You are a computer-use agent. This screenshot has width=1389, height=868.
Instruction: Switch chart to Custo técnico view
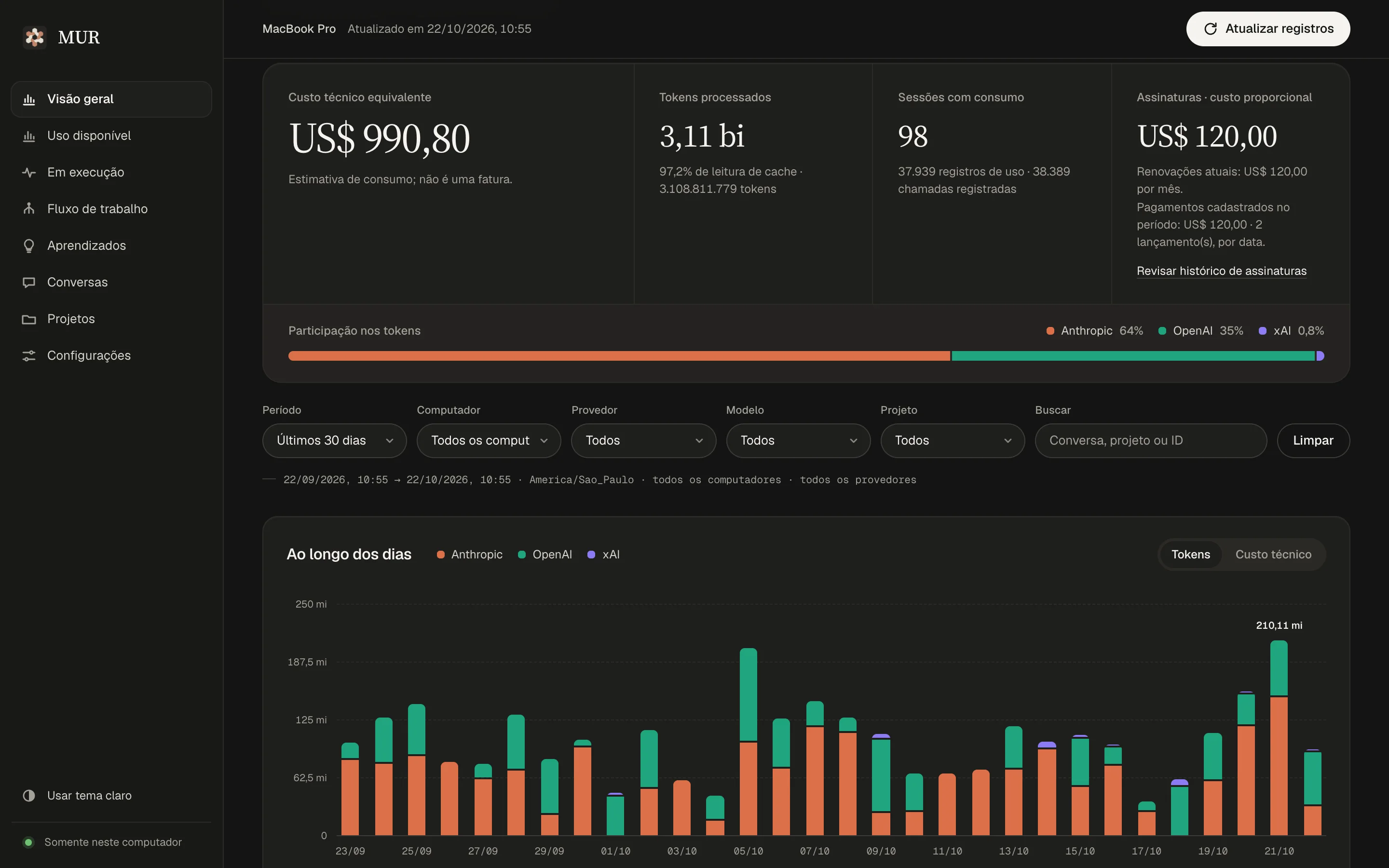(x=1273, y=555)
